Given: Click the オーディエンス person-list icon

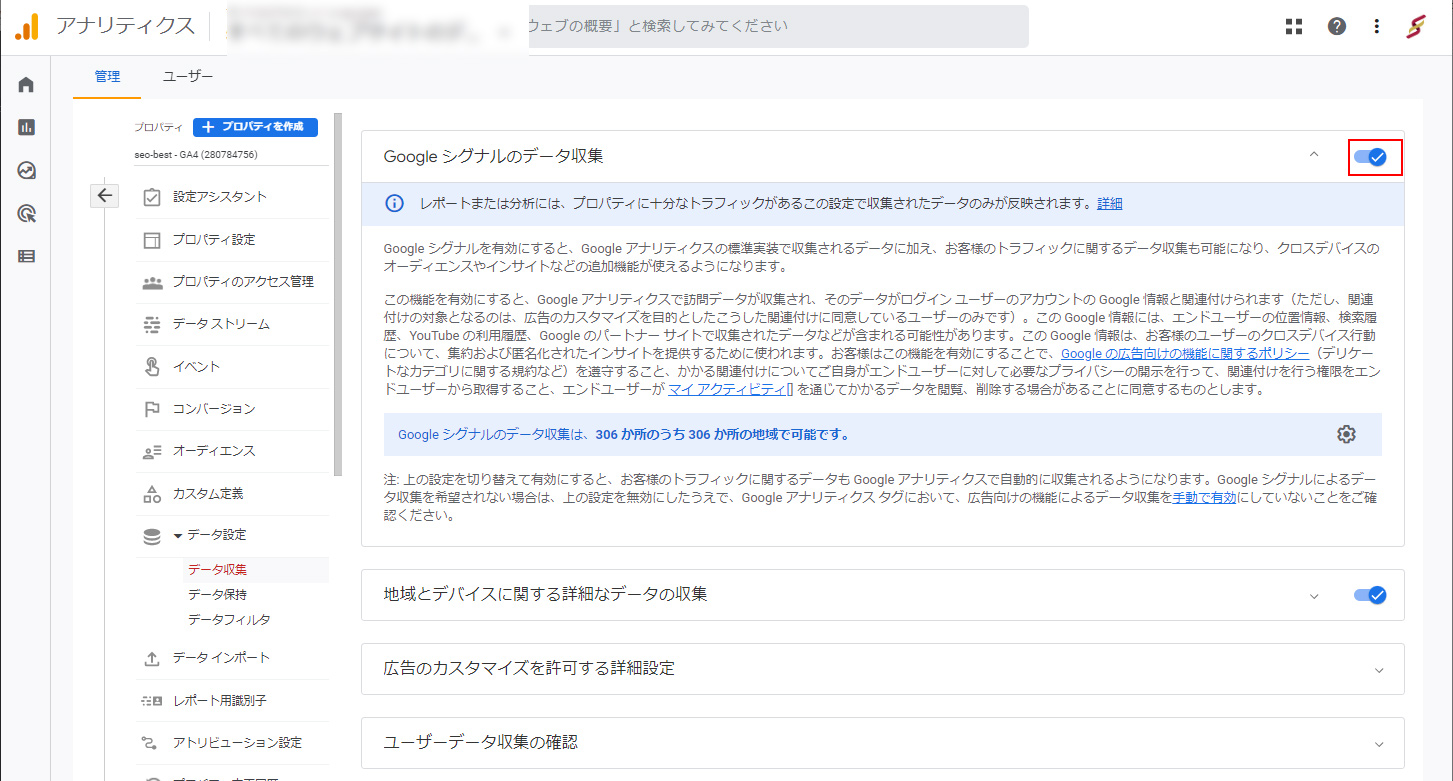Looking at the screenshot, I should (x=152, y=452).
